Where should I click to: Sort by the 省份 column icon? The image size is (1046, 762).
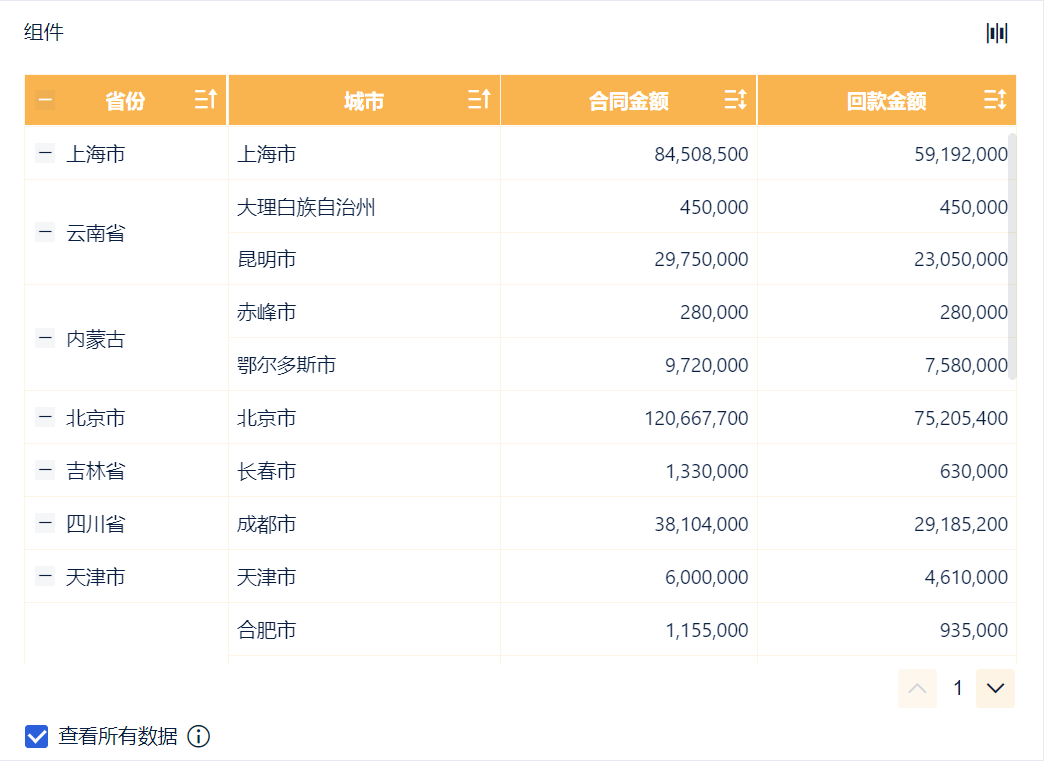click(205, 100)
